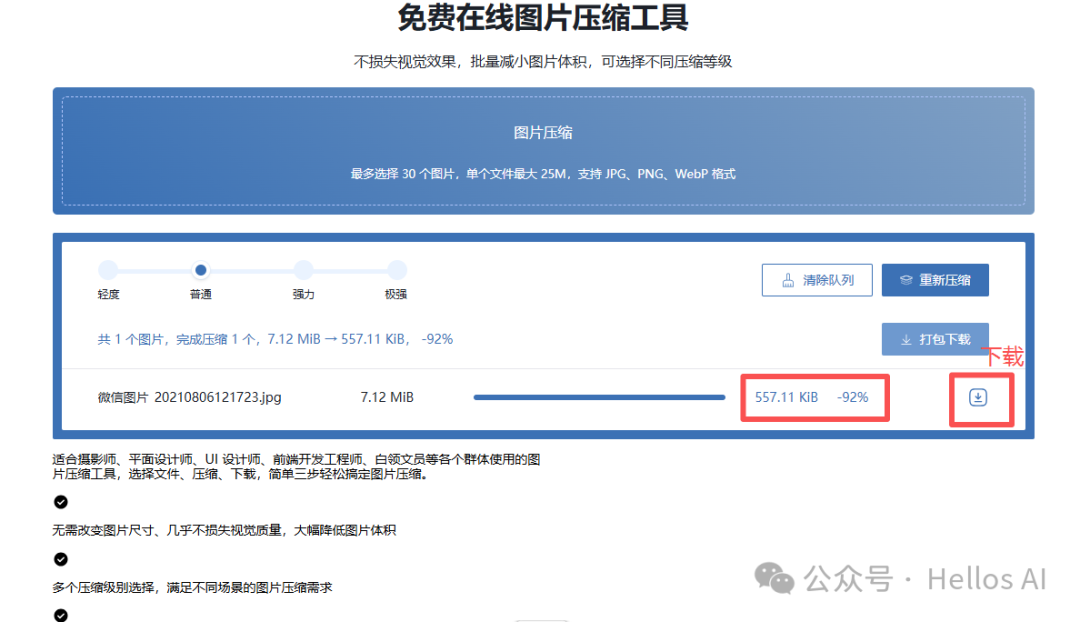The width and height of the screenshot is (1080, 622).
Task: Click the 清除队列 button
Action: (x=817, y=279)
